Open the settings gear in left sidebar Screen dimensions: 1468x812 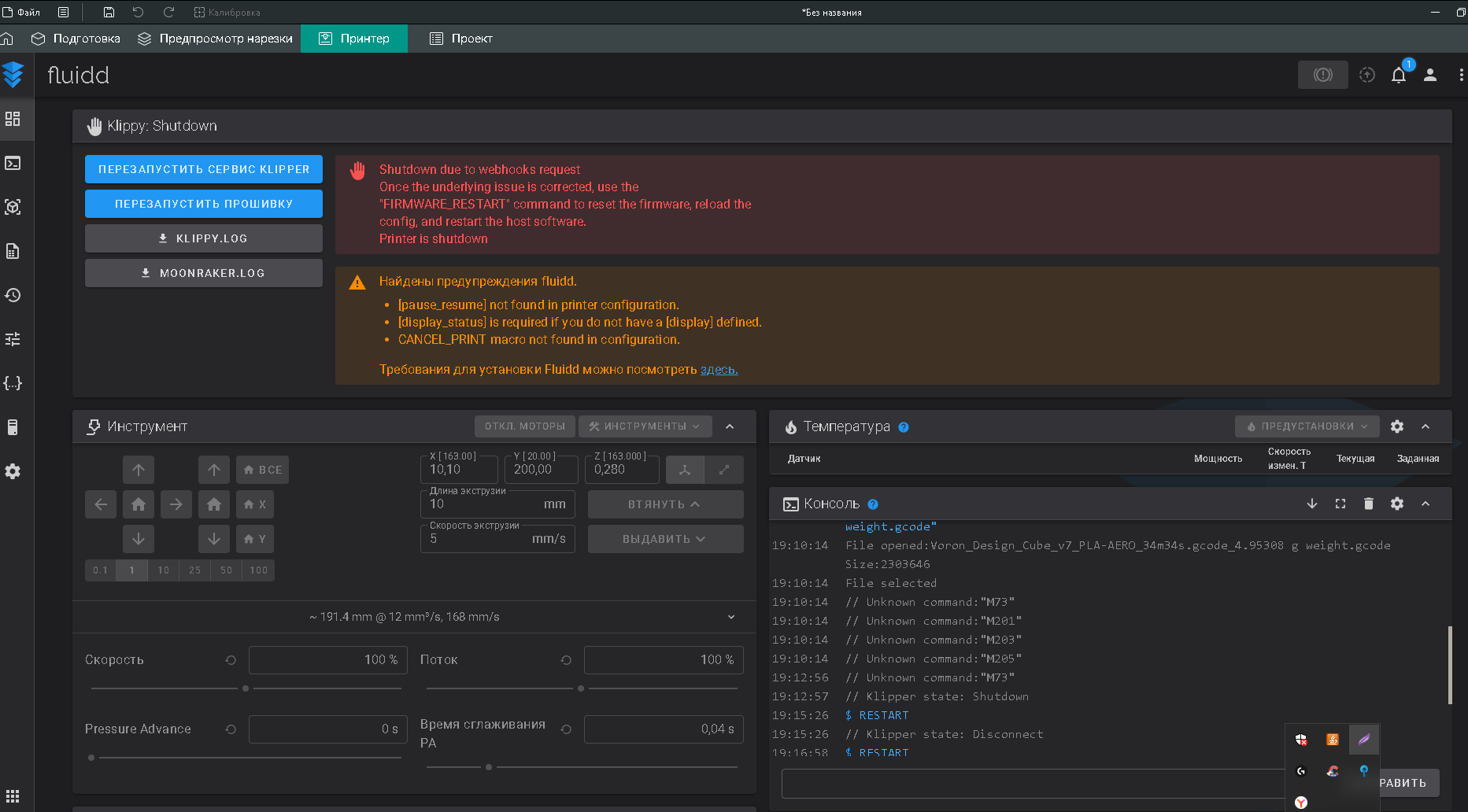point(13,471)
